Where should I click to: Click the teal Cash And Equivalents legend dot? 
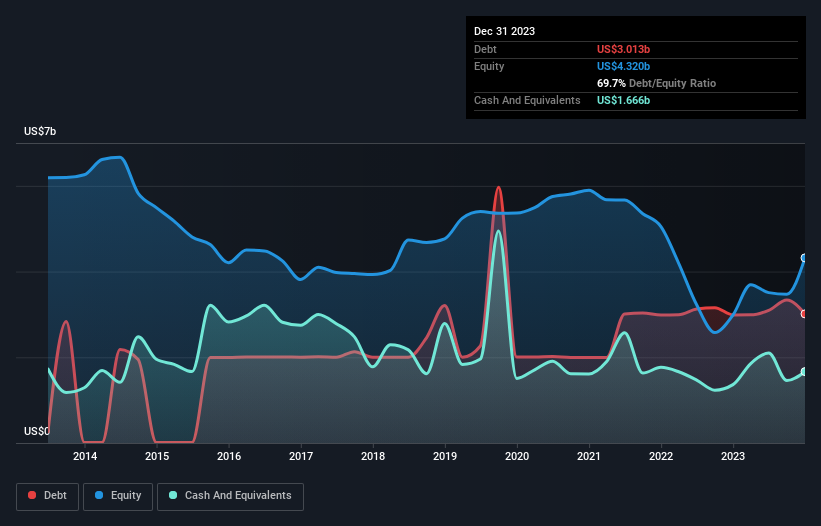coord(173,495)
